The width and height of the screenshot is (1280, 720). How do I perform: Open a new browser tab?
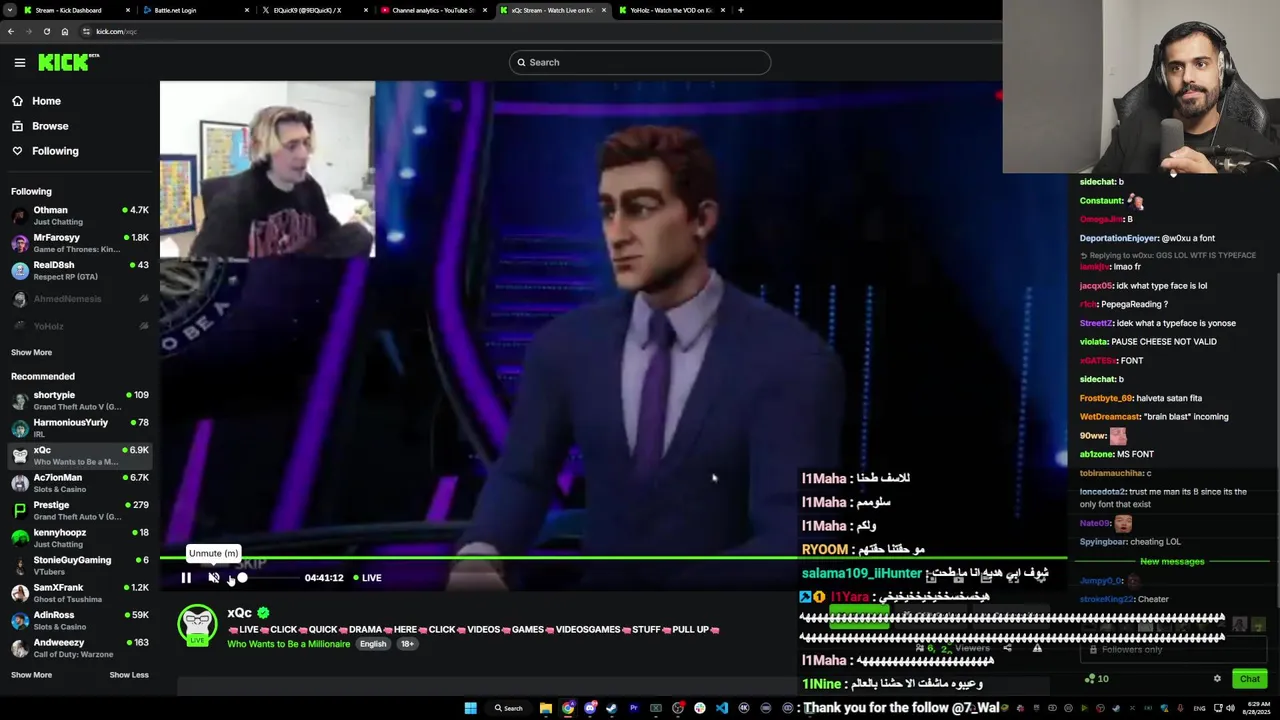pos(740,10)
